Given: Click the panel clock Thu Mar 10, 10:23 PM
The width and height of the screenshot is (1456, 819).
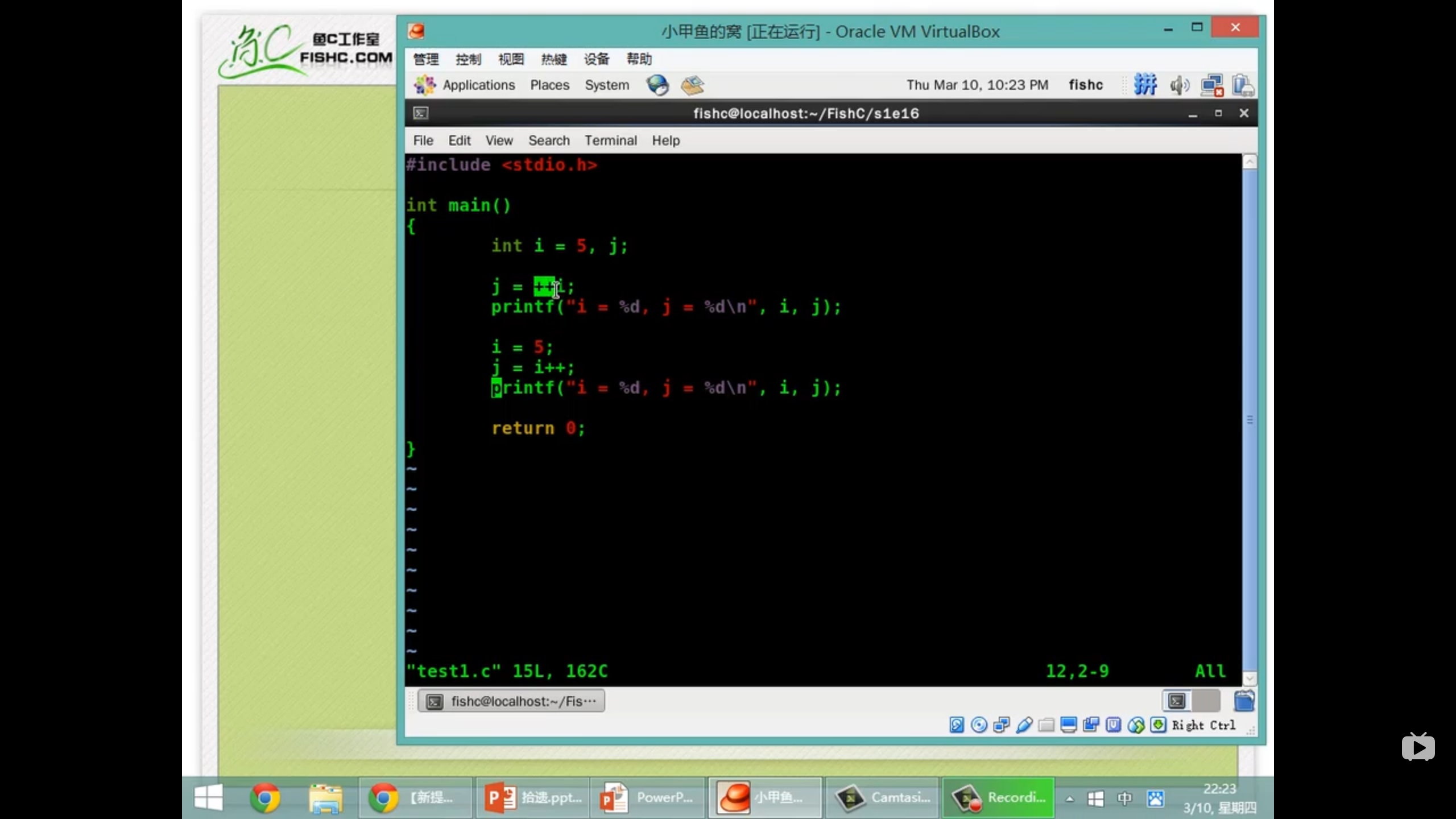Looking at the screenshot, I should (x=977, y=85).
